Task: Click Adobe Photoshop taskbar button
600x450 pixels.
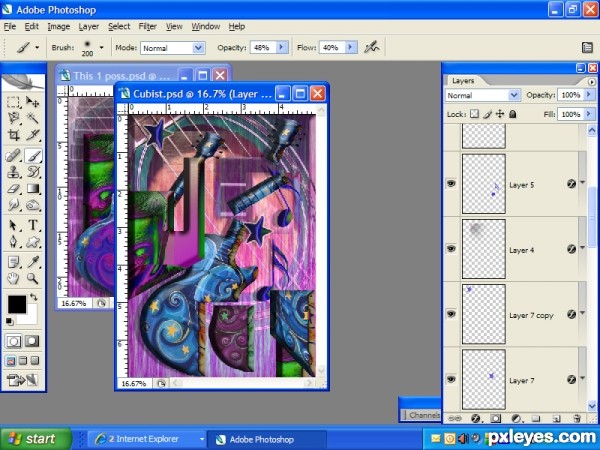Action: [266, 439]
